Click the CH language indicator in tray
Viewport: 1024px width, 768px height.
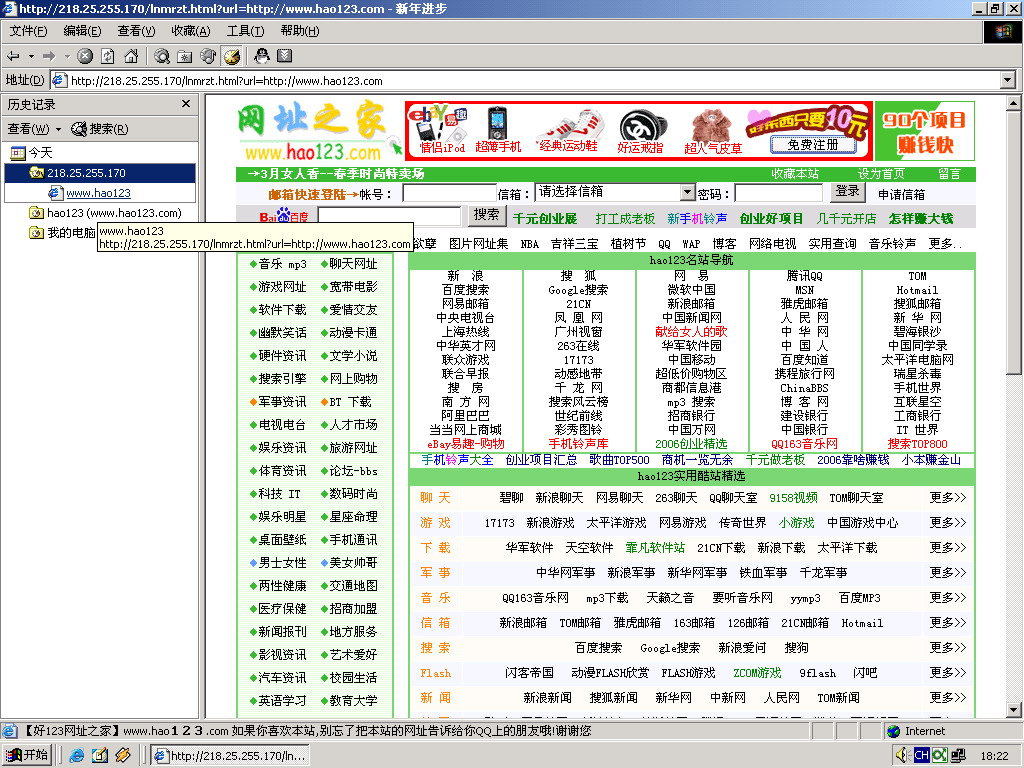pyautogui.click(x=921, y=756)
